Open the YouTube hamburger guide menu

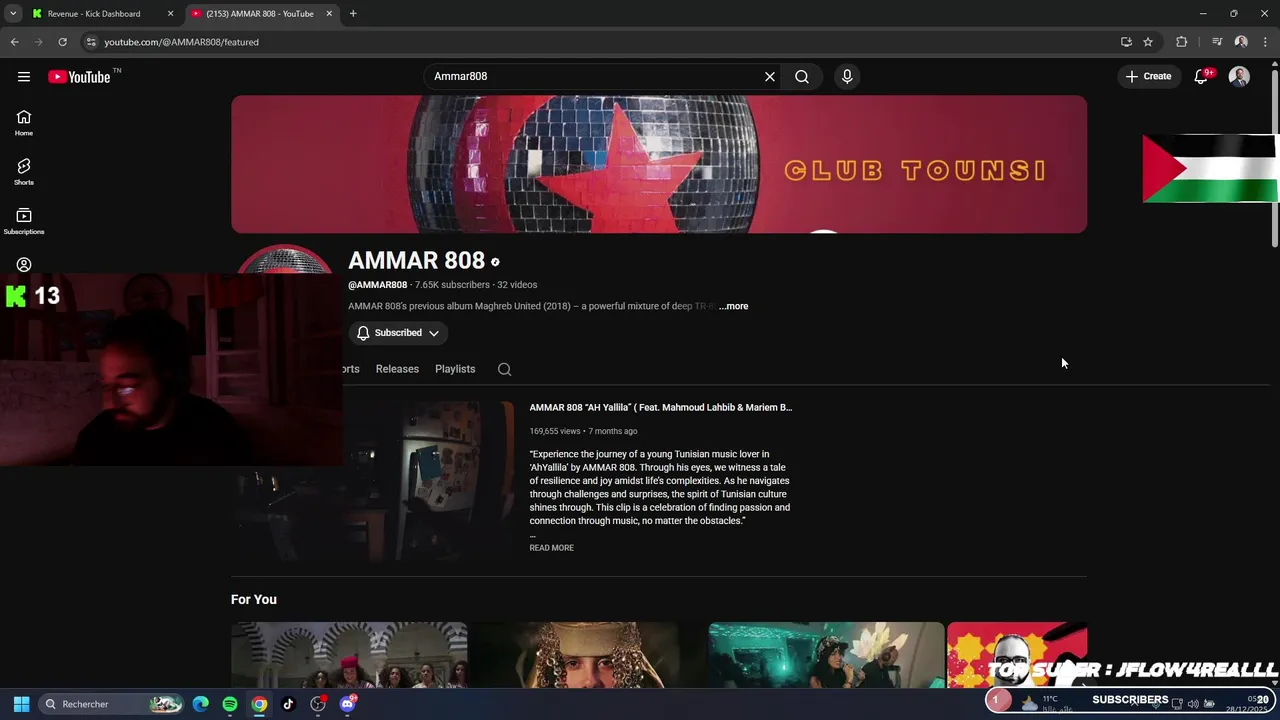click(24, 77)
